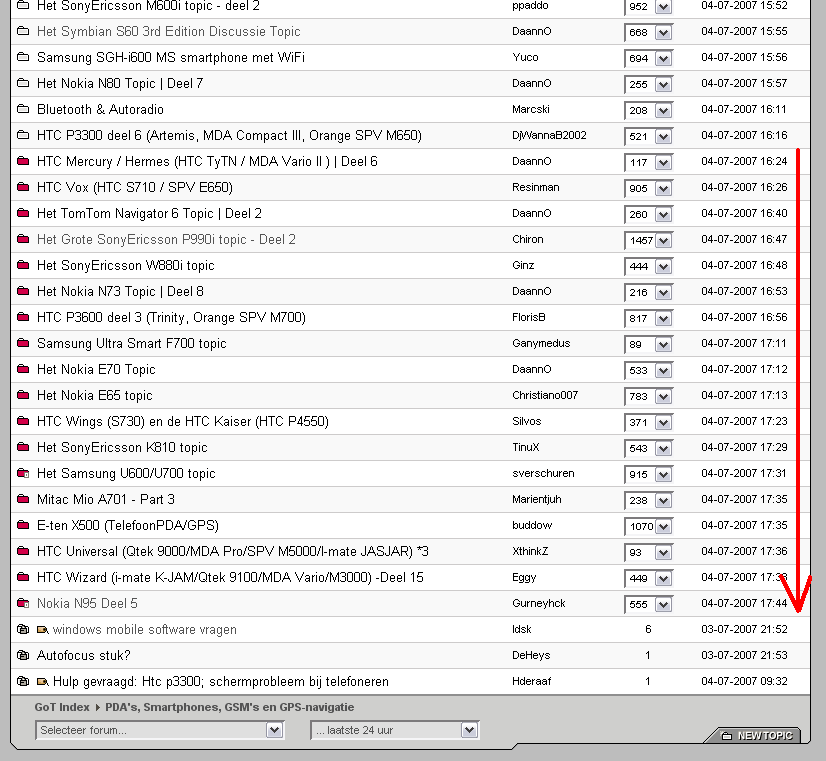The width and height of the screenshot is (826, 761).
Task: Click reply count 6 for windows mobile software vragen
Action: point(648,629)
